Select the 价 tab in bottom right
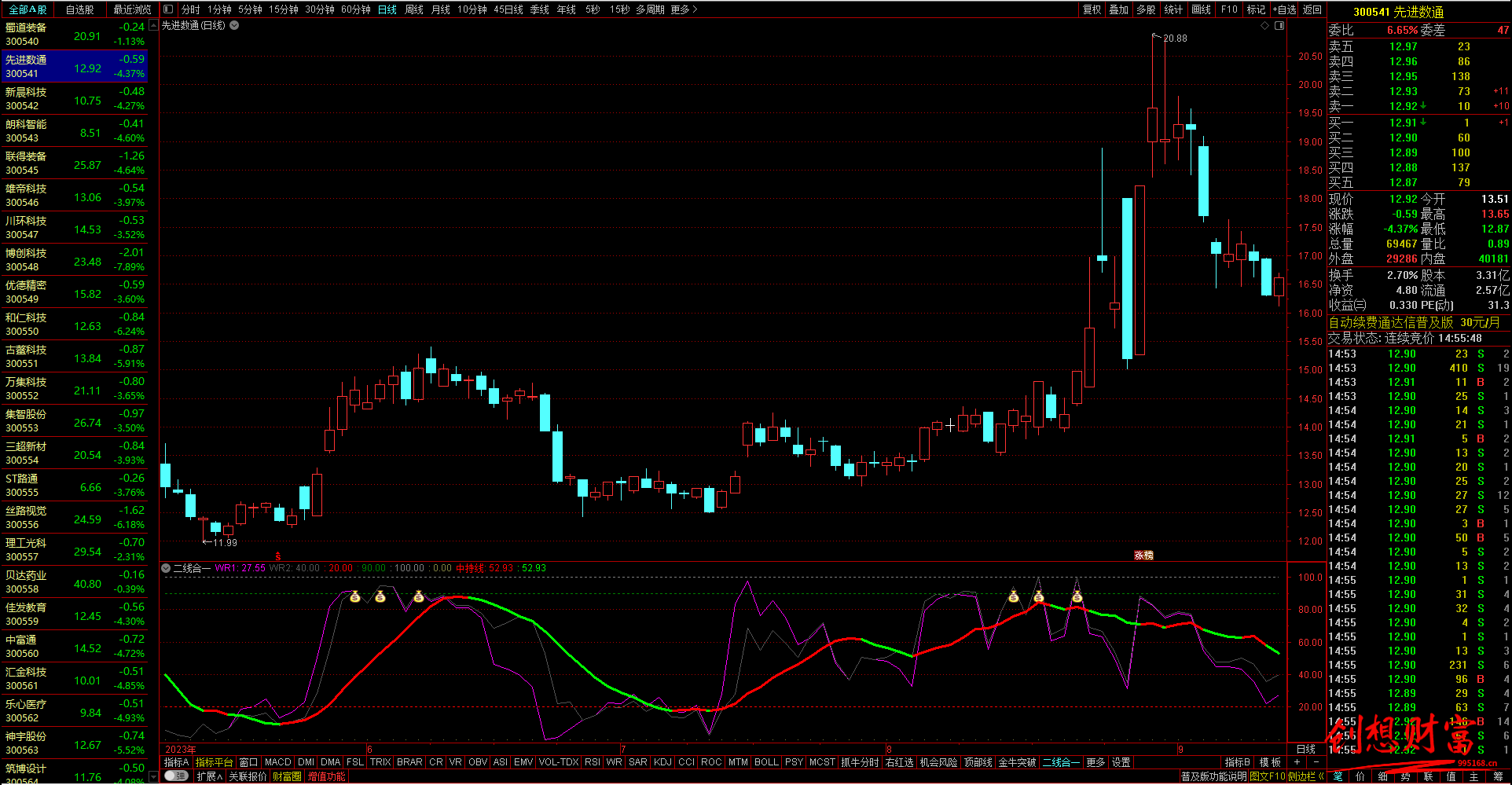This screenshot has width=1512, height=785. pyautogui.click(x=1360, y=776)
